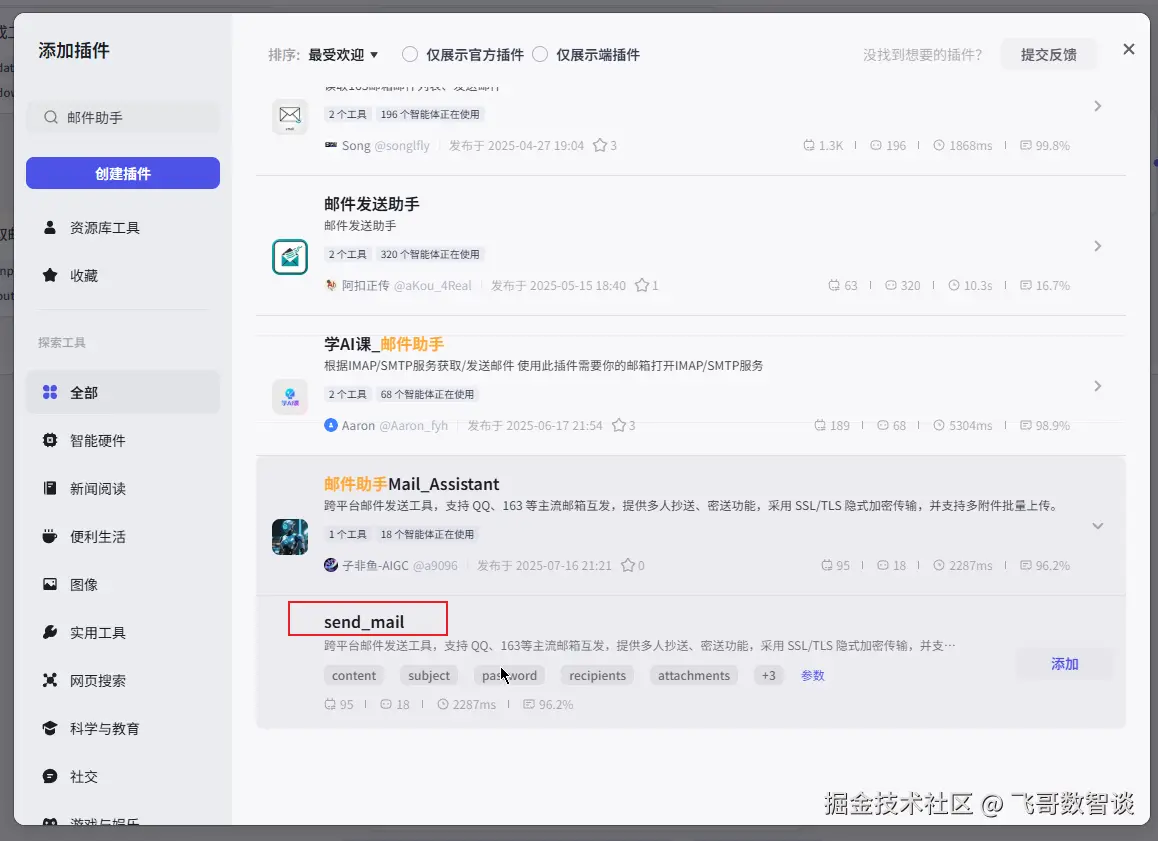Screen dimensions: 1158x841
Task: Click the 科学与教育 graduation cap icon
Action: 49,728
